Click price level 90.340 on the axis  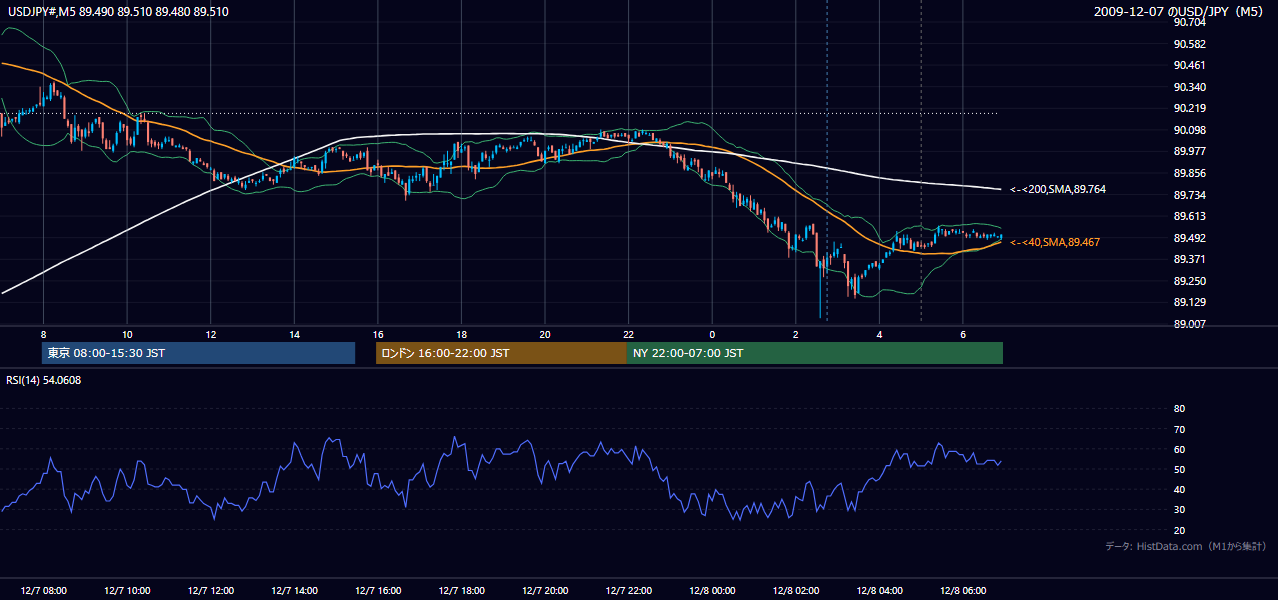(x=1189, y=87)
